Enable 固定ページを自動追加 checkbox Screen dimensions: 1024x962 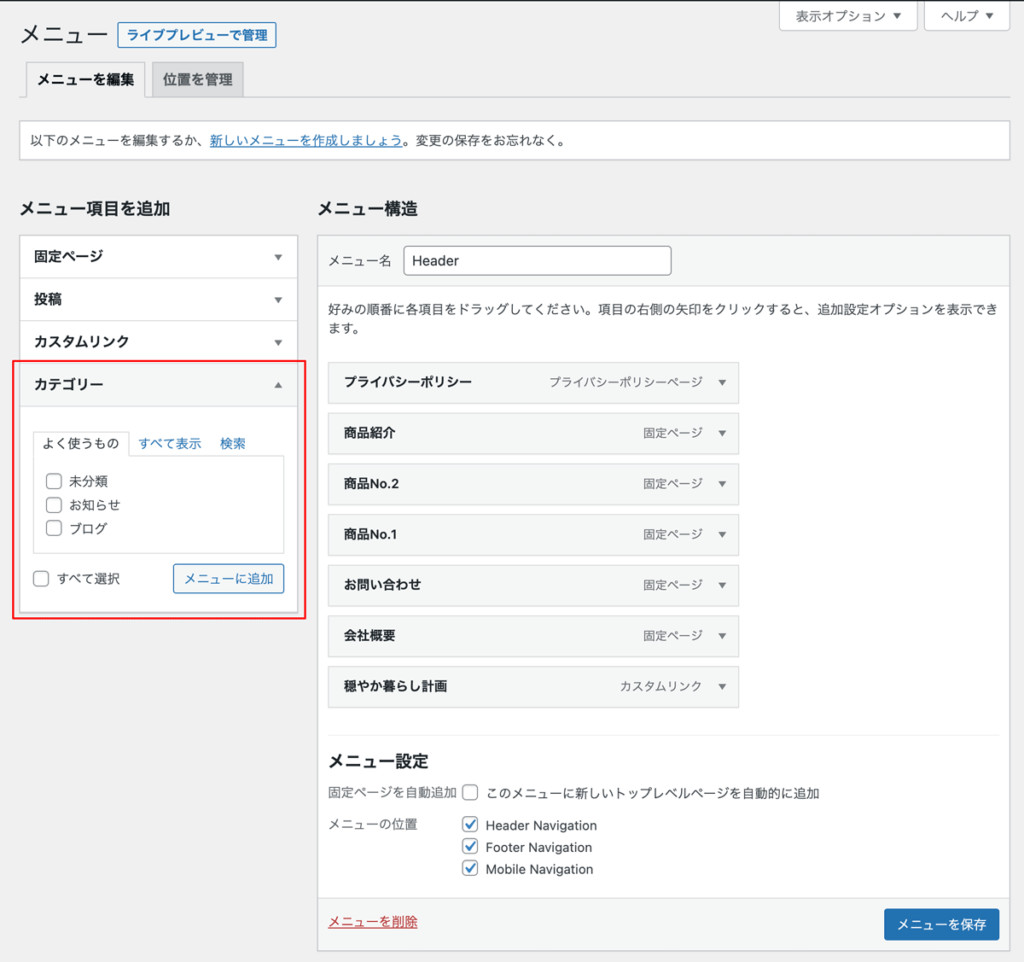click(x=470, y=793)
